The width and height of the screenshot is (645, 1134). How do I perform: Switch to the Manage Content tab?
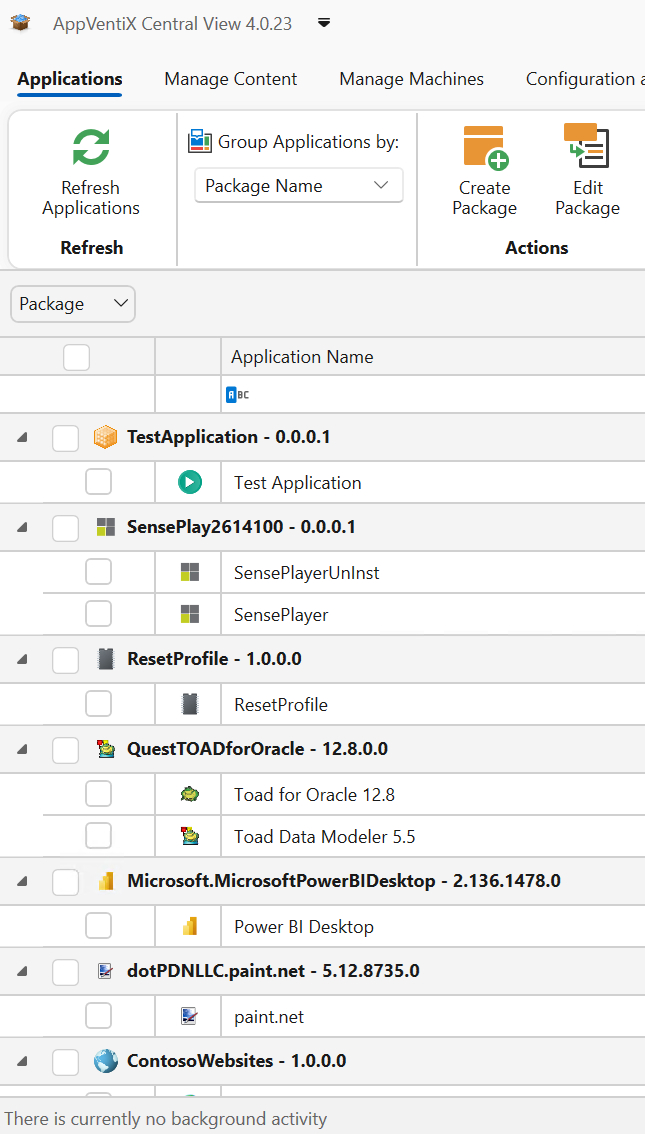230,79
